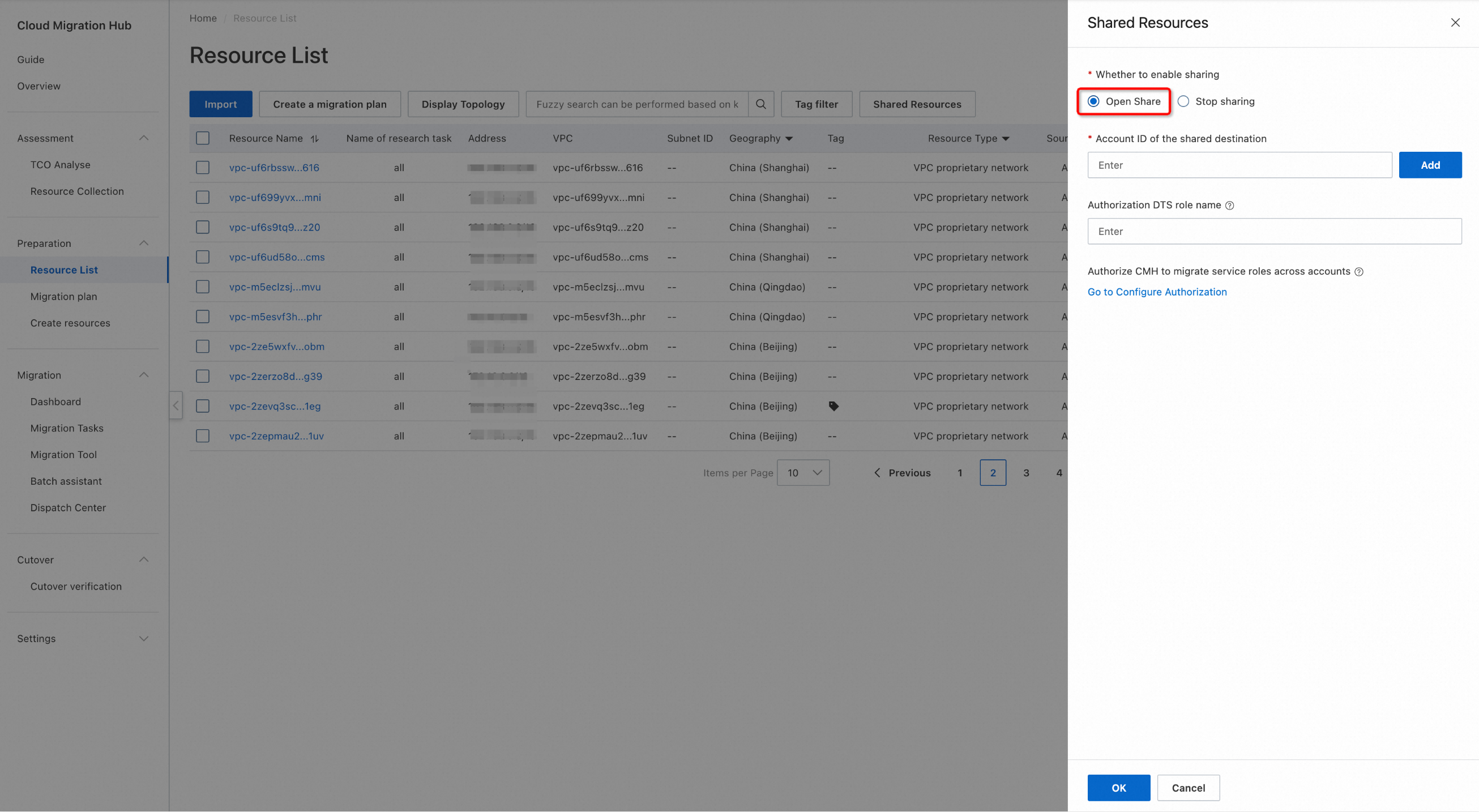Screen dimensions: 1479x812
Task: Go to page 4 of results
Action: [x=1059, y=473]
